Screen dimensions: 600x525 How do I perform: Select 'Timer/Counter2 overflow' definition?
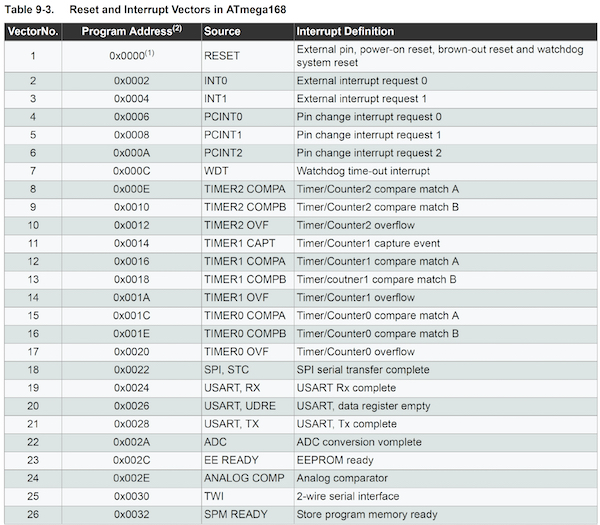pos(355,225)
